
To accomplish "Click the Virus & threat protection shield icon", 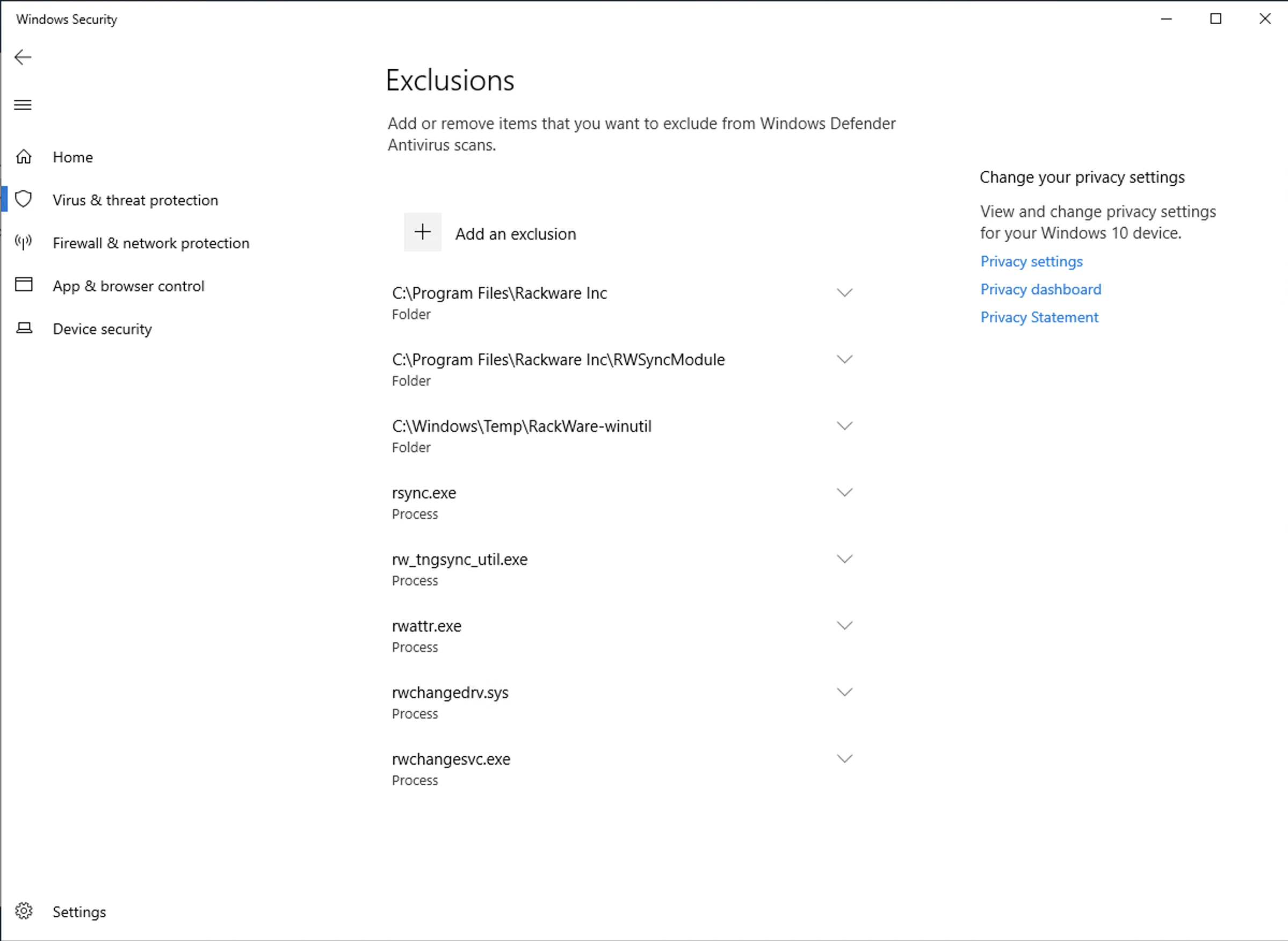I will point(24,199).
